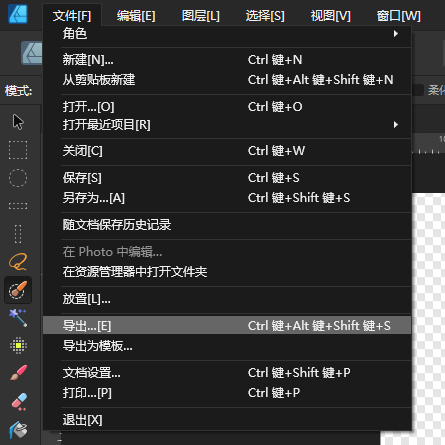Select the Flood Select magic wand tool
Viewport: 445px width, 445px height.
coord(18,318)
